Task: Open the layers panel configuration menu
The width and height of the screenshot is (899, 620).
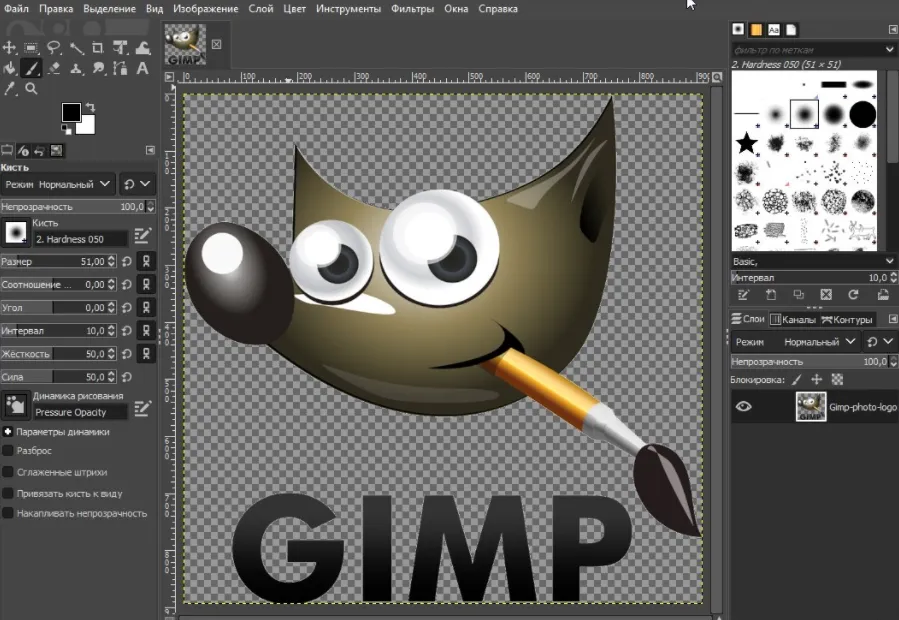Action: [x=893, y=319]
